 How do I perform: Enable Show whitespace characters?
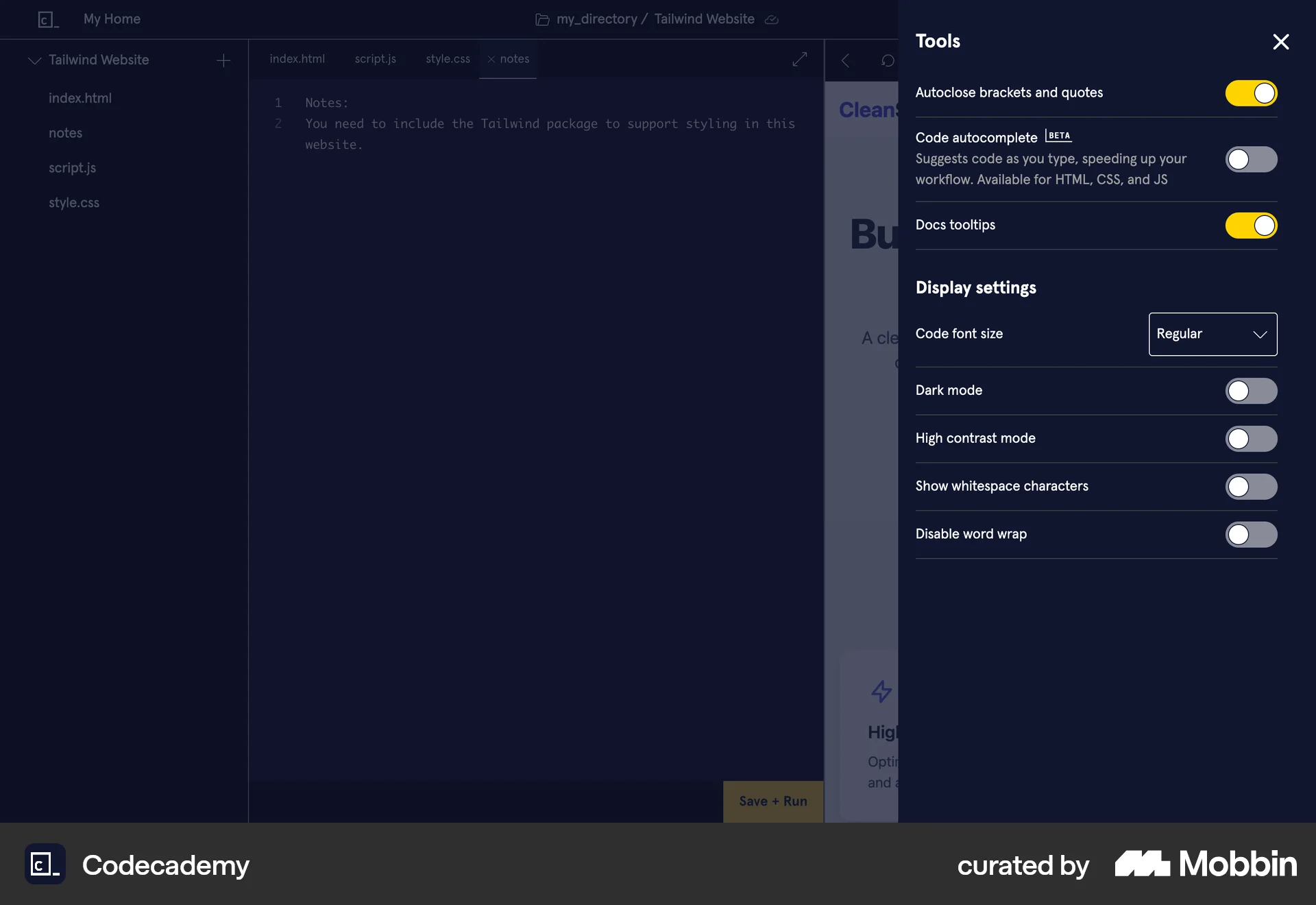click(x=1251, y=487)
